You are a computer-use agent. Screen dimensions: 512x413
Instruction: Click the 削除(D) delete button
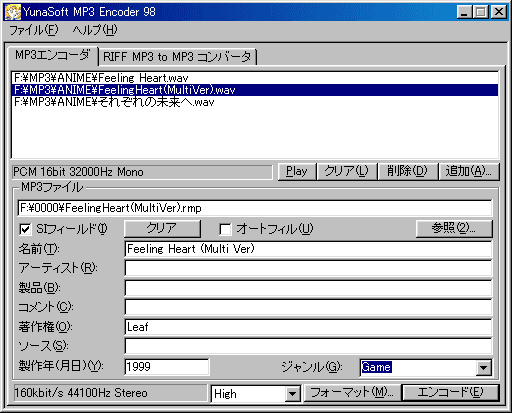(x=407, y=172)
